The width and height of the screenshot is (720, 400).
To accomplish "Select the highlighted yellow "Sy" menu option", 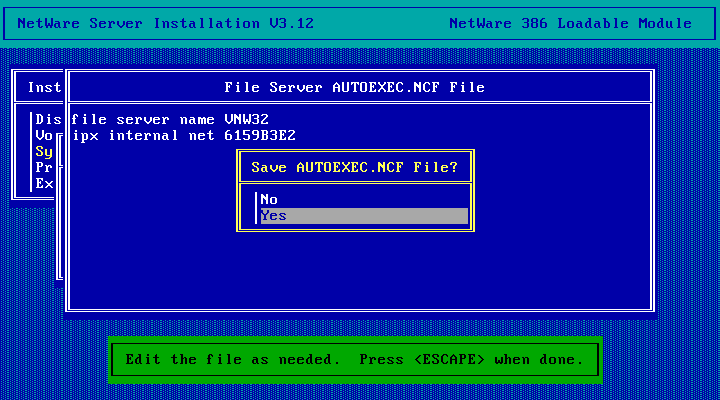I will coord(44,152).
